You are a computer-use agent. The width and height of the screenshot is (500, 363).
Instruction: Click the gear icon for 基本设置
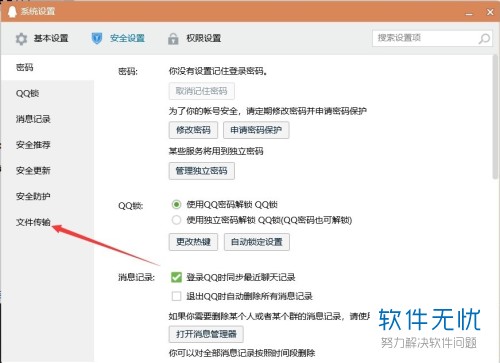21,39
